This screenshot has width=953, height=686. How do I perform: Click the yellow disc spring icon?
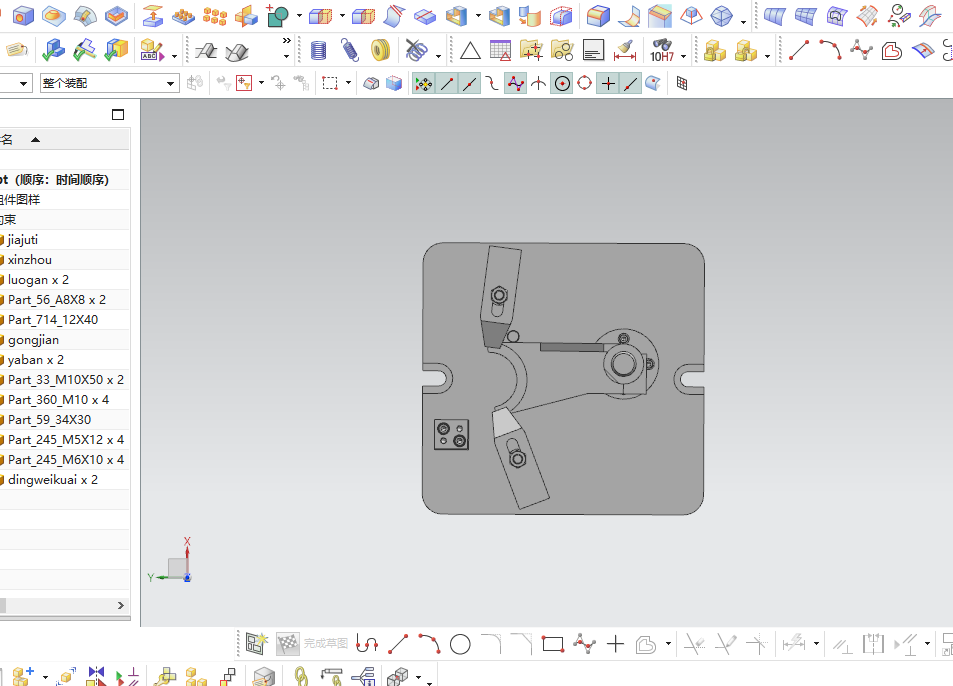coord(380,50)
